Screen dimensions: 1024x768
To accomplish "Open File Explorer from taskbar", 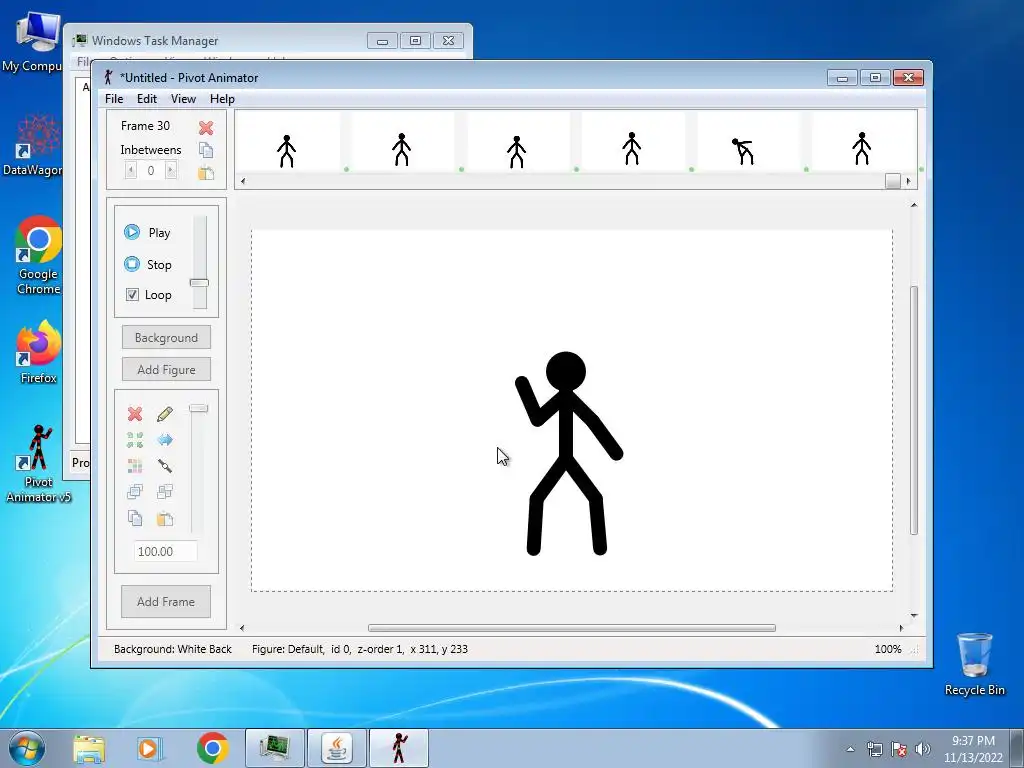I will coord(89,748).
